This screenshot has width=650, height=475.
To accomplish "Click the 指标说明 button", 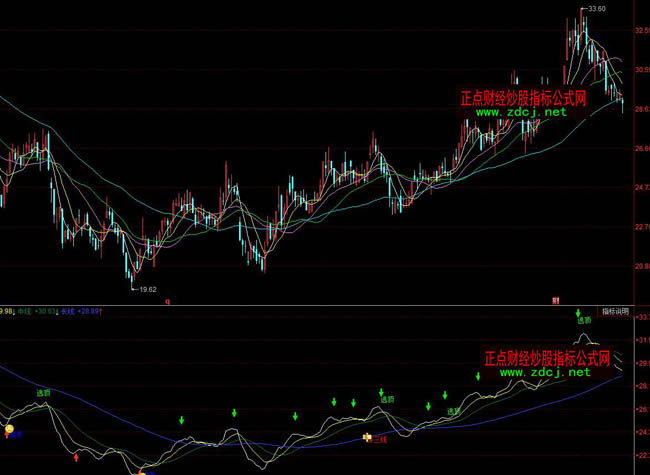I will (616, 311).
